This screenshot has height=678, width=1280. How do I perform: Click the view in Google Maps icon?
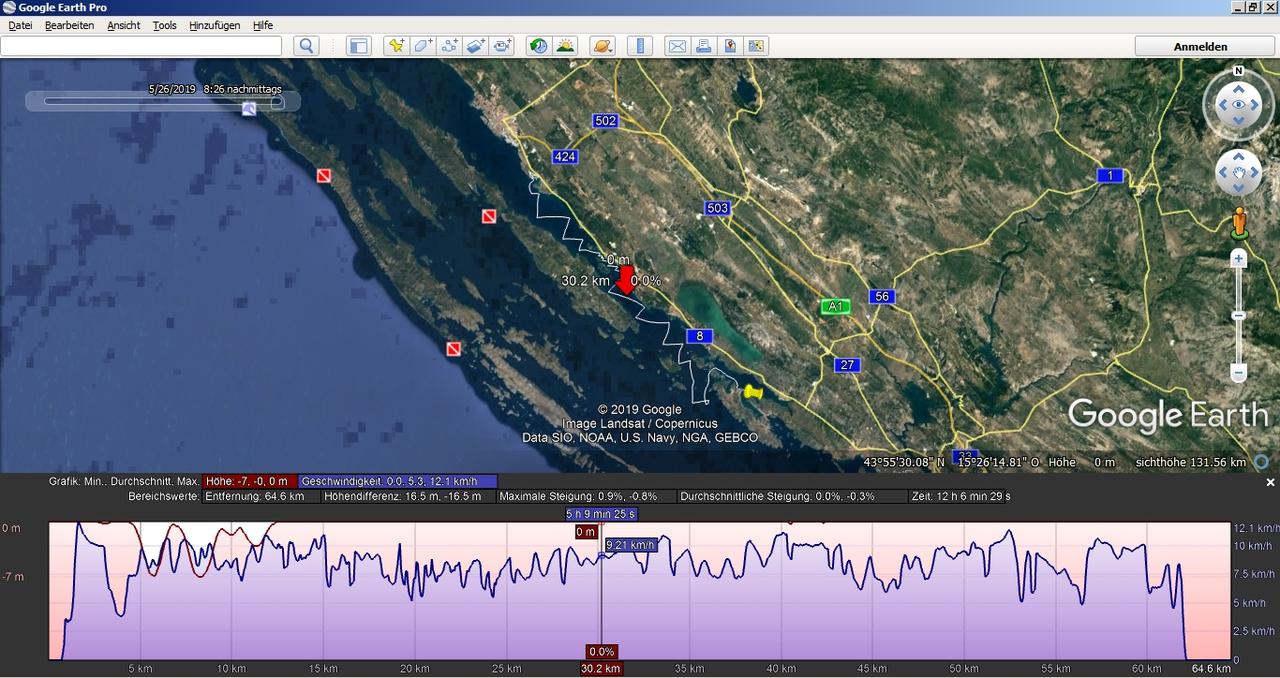tap(755, 46)
